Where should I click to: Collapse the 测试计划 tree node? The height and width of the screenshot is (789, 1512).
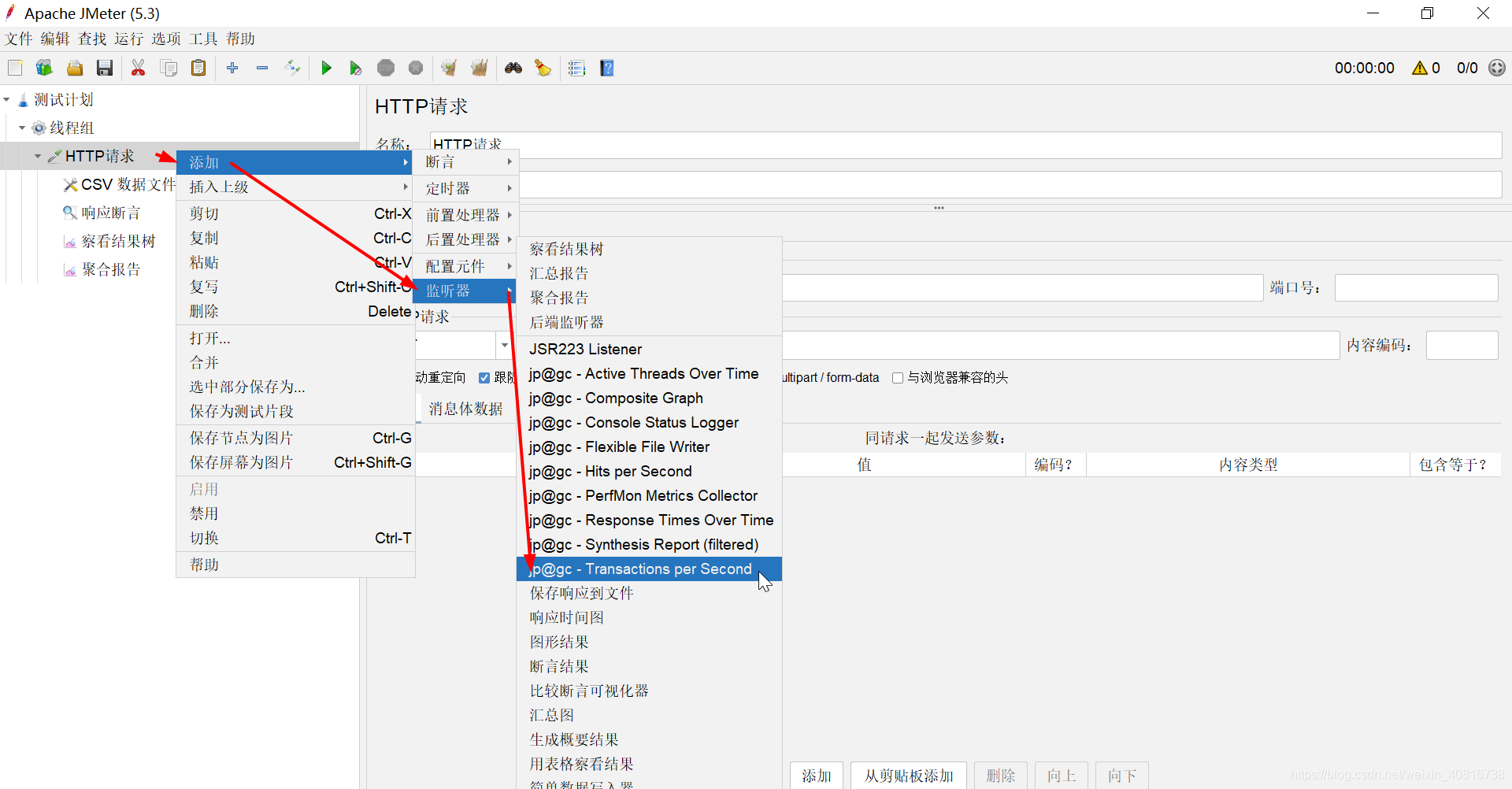click(6, 100)
